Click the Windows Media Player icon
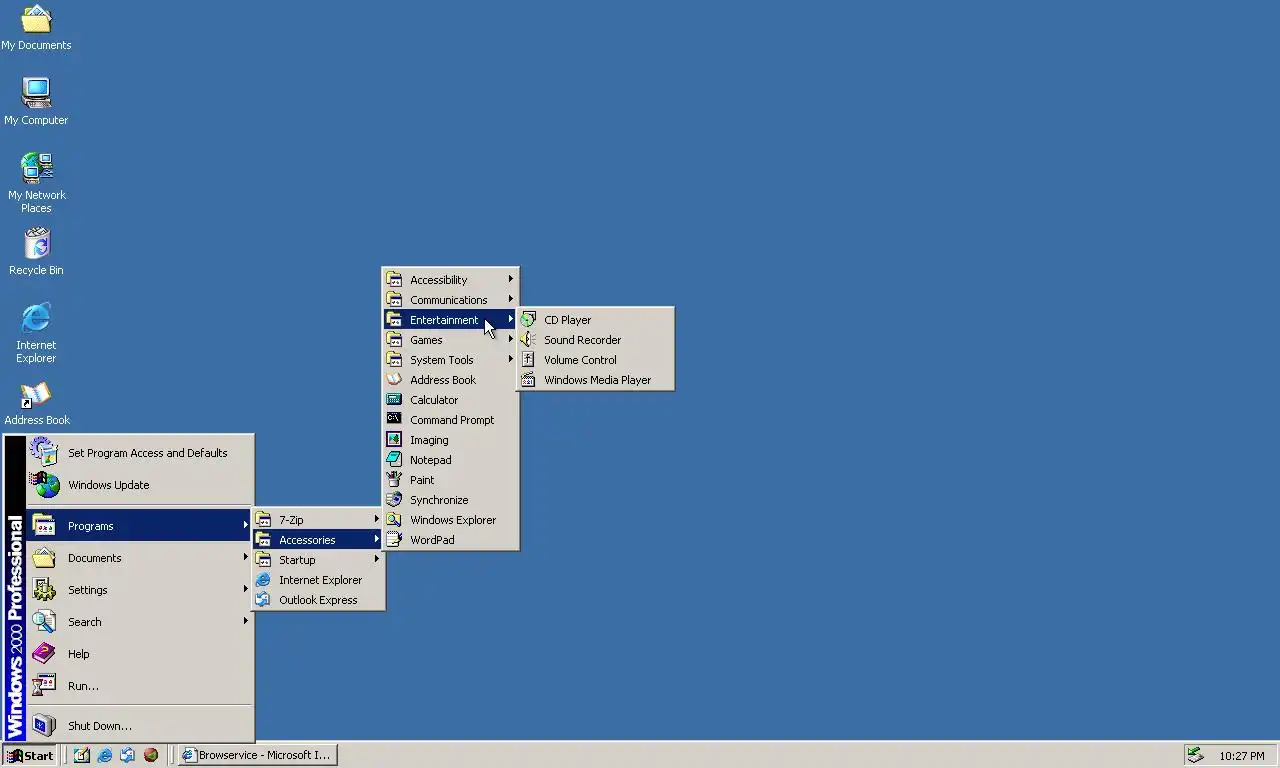Screen dimensions: 1280x768 tap(528, 380)
